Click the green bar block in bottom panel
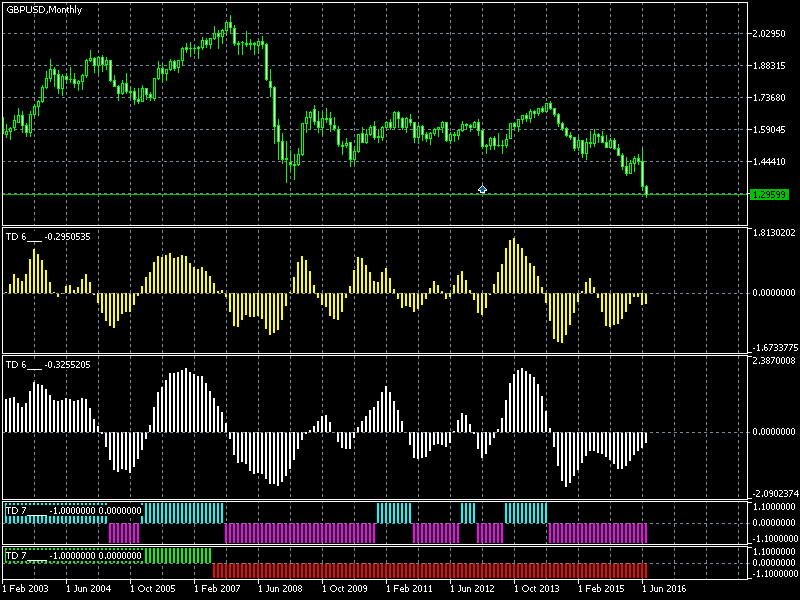 click(x=178, y=555)
